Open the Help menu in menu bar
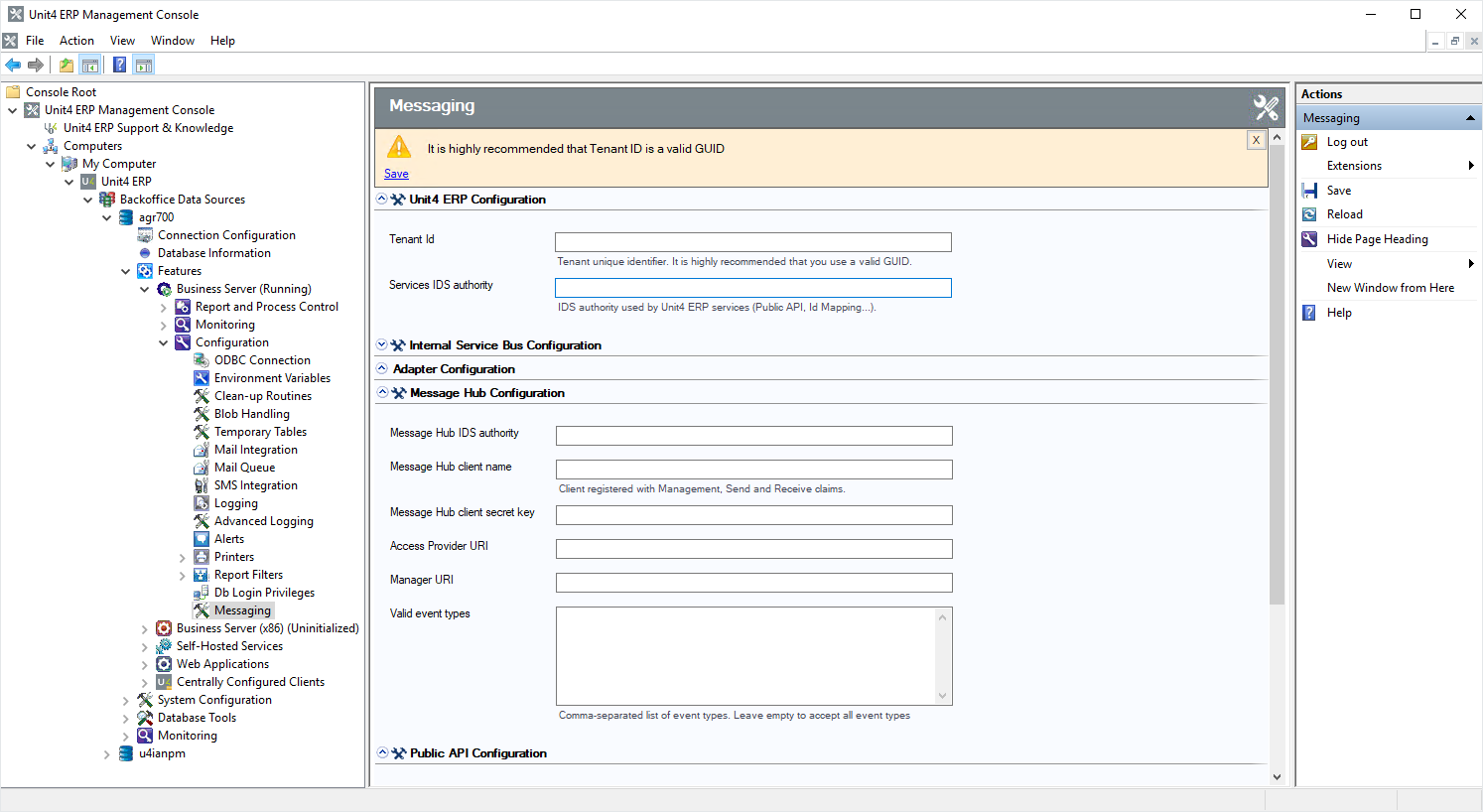 [222, 41]
